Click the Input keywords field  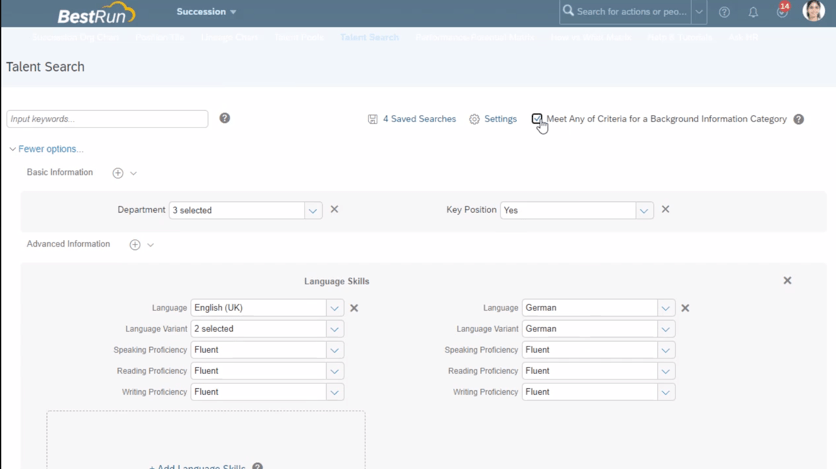[x=107, y=119]
